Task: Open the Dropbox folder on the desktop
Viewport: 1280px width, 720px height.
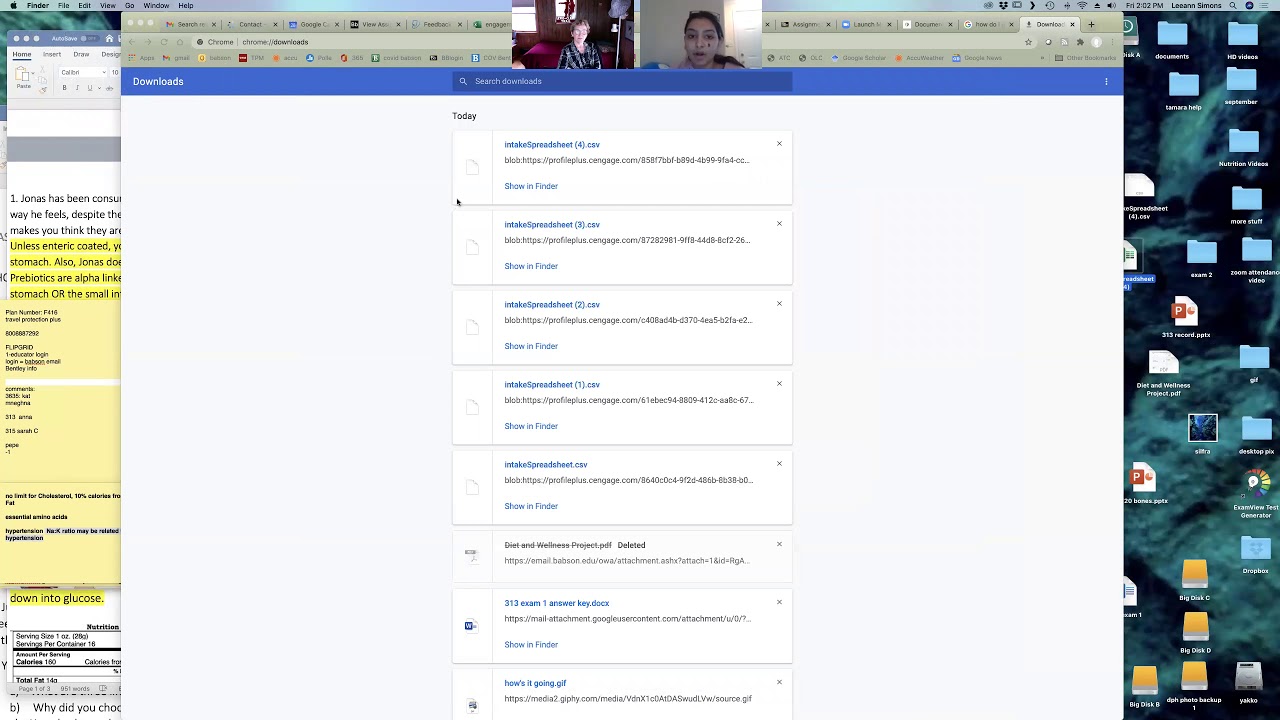Action: tap(1255, 552)
